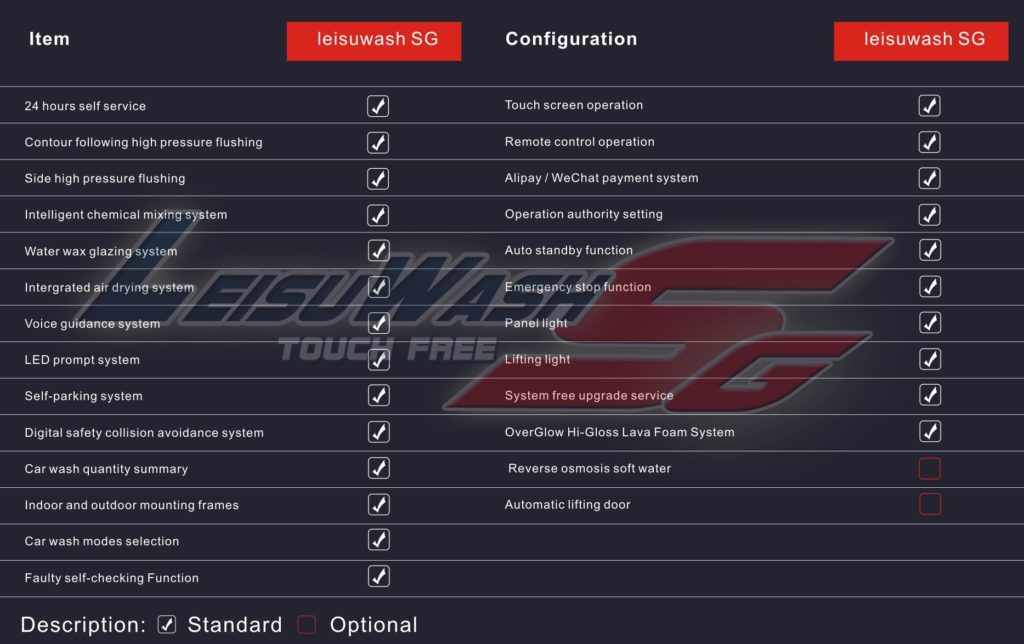1024x644 pixels.
Task: Click the left leisuwash SG red header
Action: (x=374, y=41)
